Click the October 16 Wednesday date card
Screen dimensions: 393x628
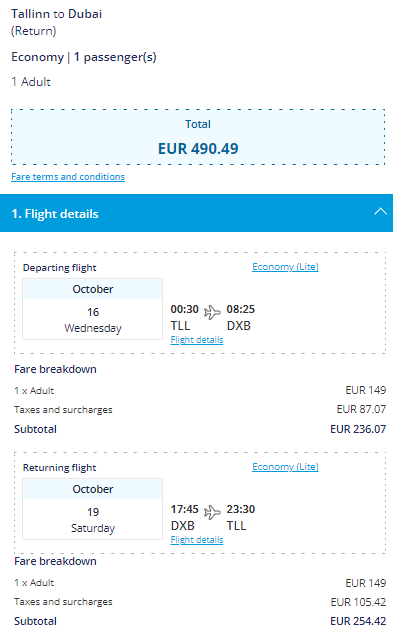[x=93, y=309]
